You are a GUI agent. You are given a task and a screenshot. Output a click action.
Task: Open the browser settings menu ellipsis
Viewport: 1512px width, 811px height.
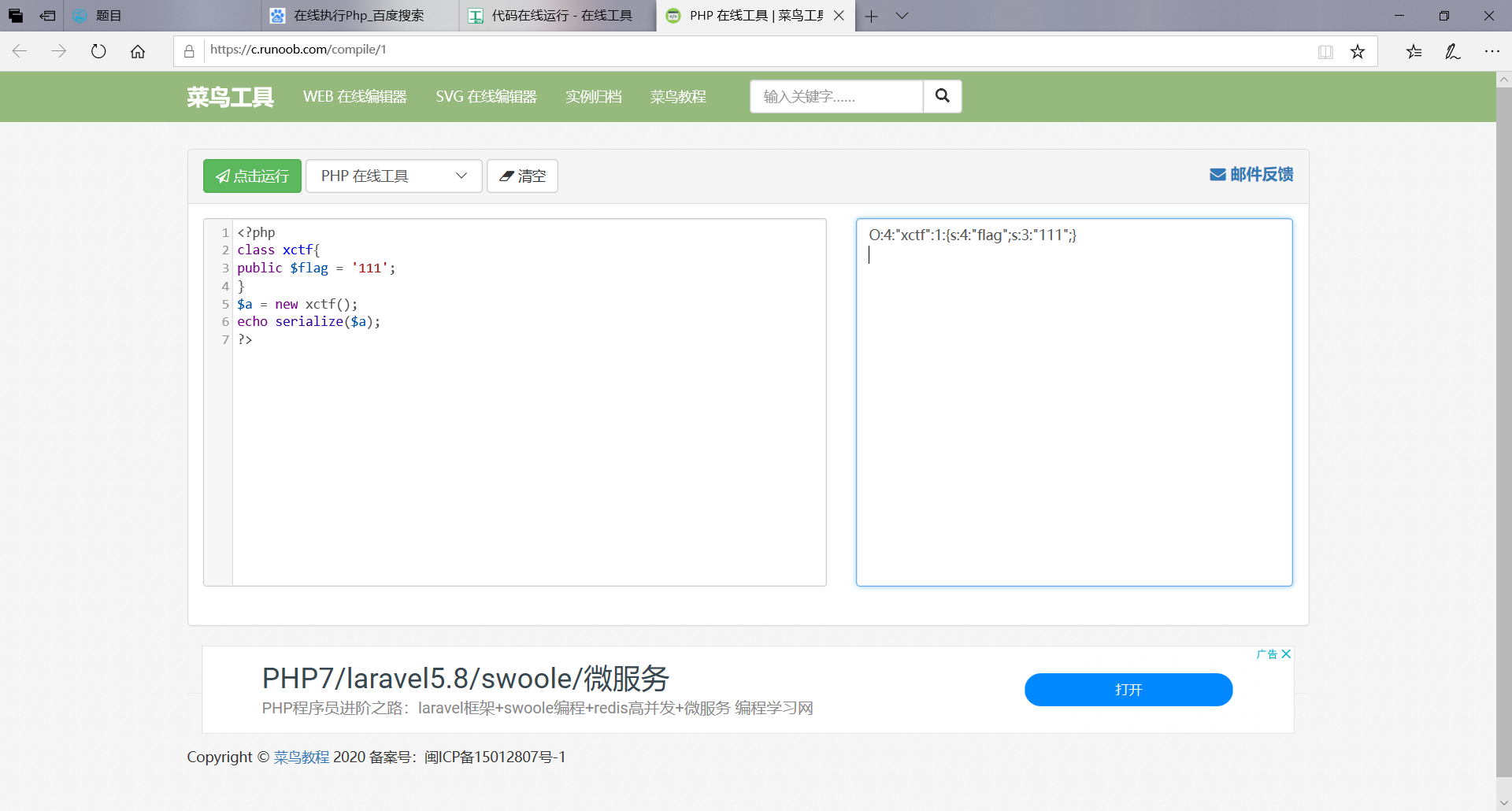click(x=1493, y=50)
